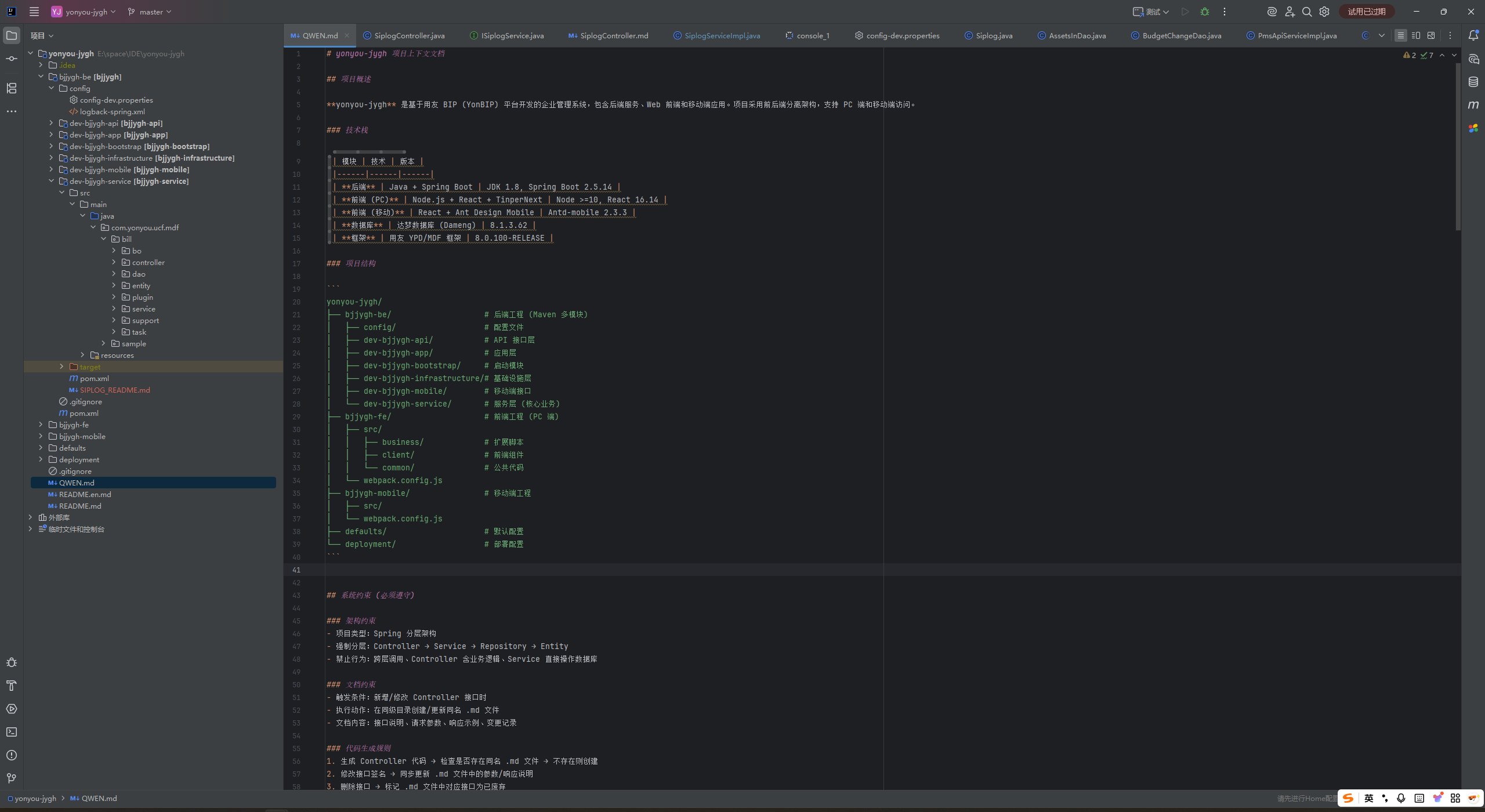Open IDE settings gear in title bar
The image size is (1485, 812).
click(1324, 12)
